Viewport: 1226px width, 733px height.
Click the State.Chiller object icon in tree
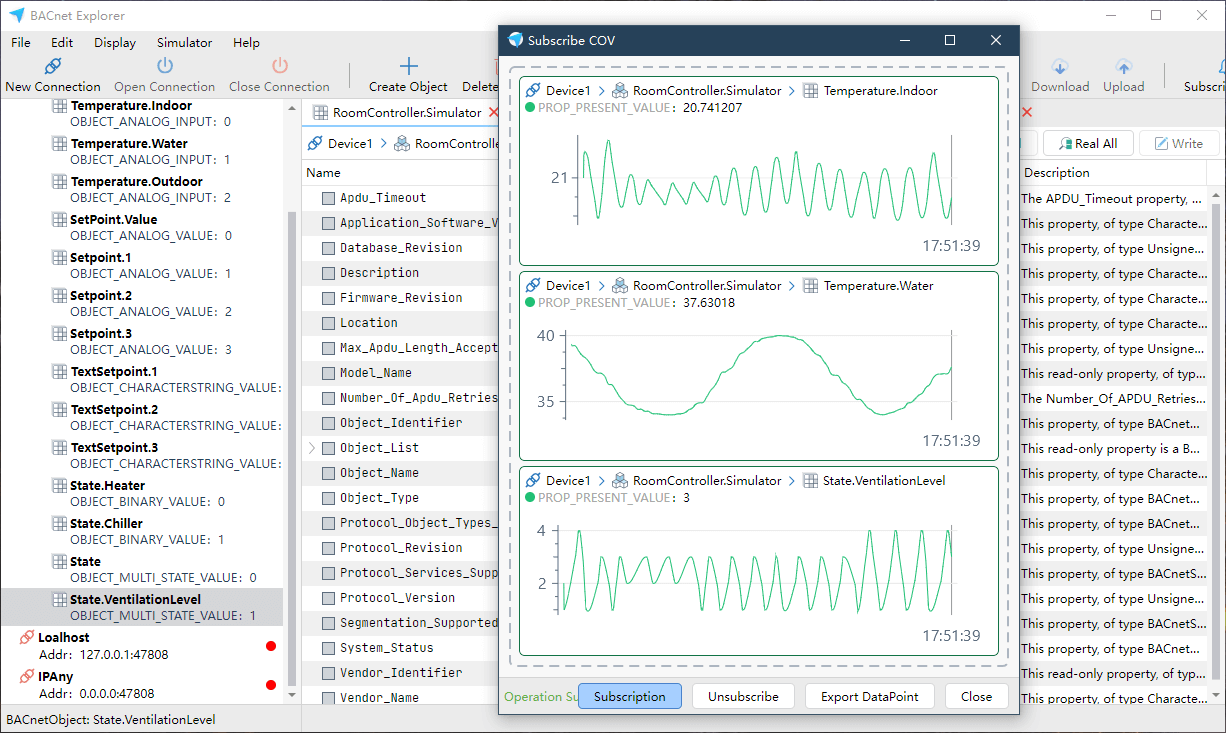[60, 524]
